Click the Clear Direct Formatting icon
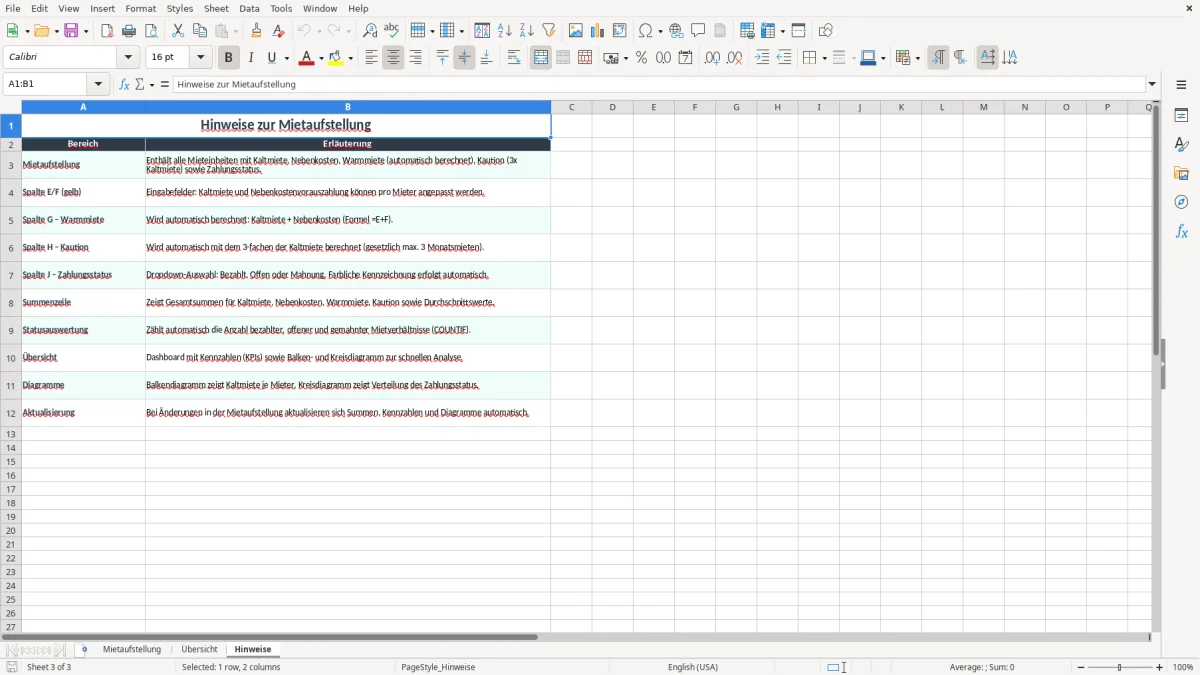 coord(278,31)
